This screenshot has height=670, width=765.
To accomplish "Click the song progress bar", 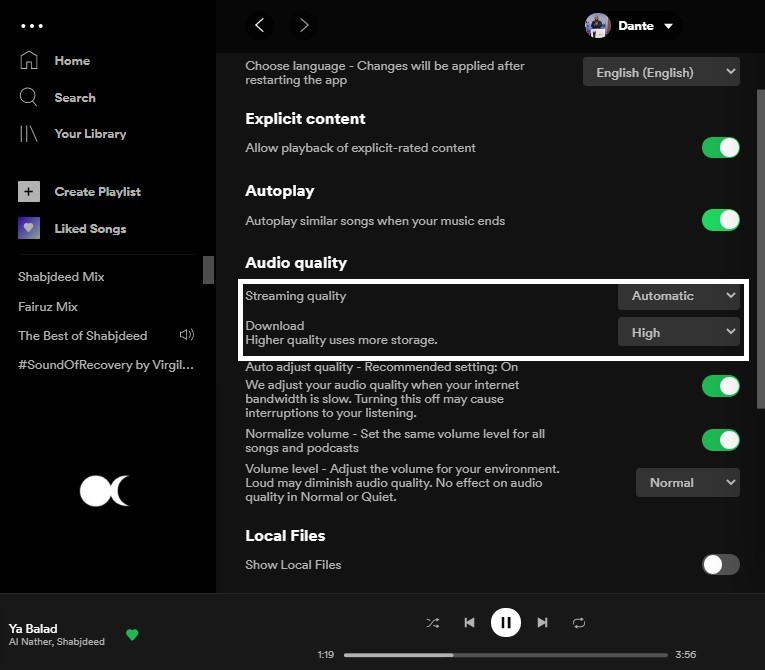I will click(505, 655).
